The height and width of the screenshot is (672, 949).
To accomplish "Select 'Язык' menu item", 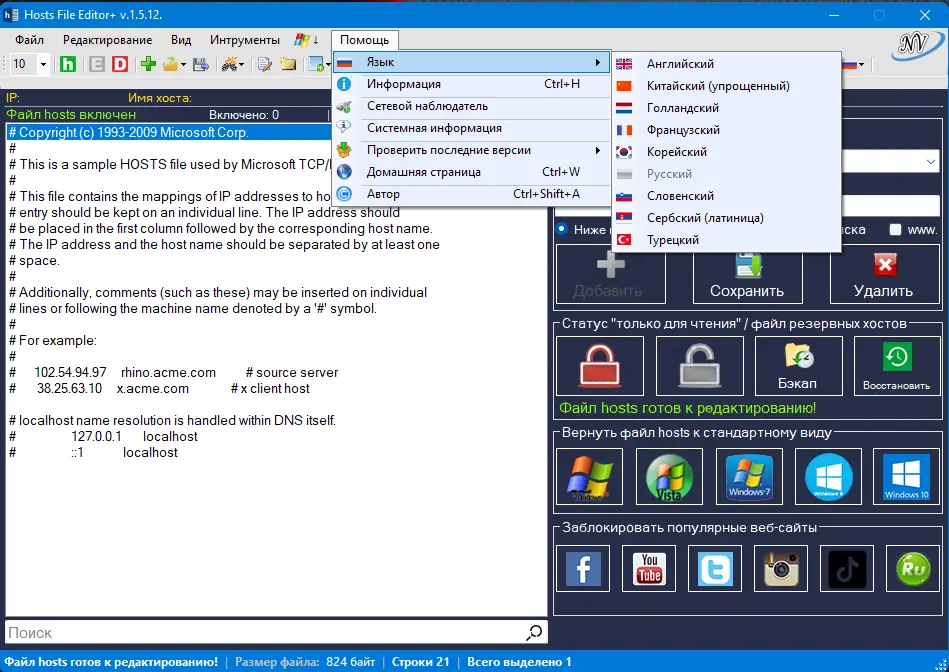I will click(471, 62).
